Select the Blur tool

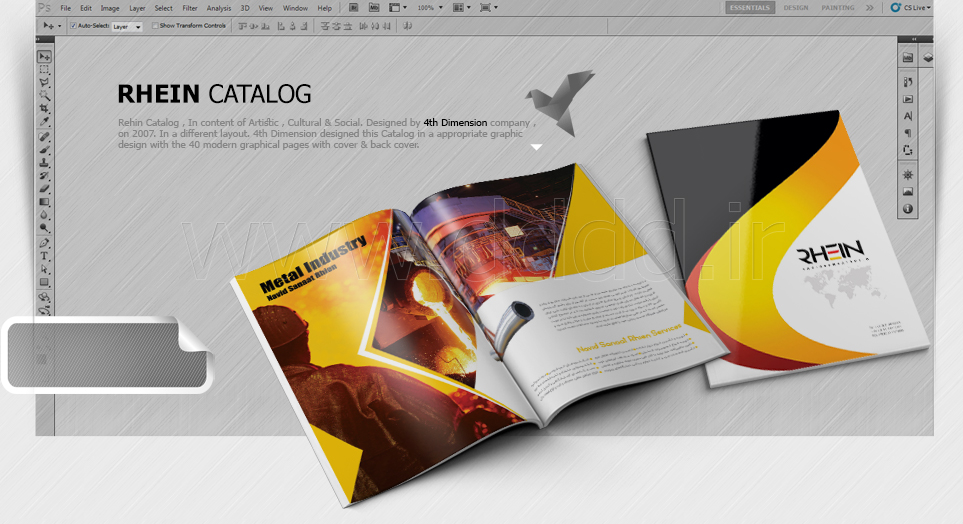click(44, 215)
